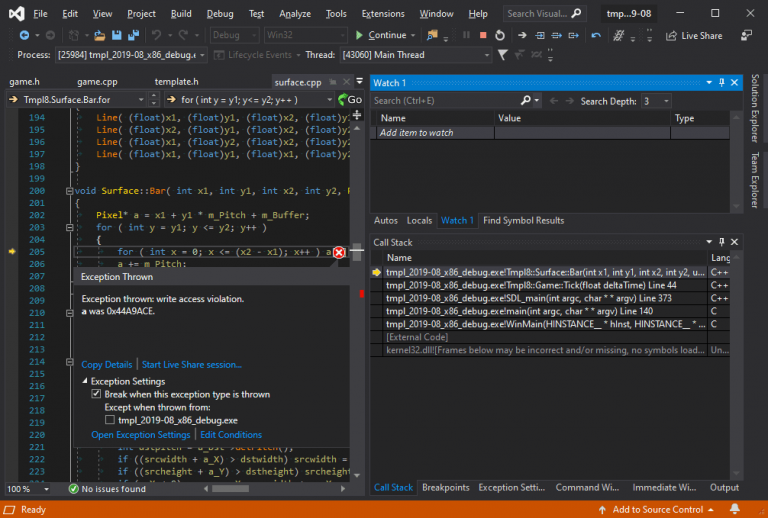768x518 pixels.
Task: Click Add to Source Control
Action: click(x=656, y=510)
